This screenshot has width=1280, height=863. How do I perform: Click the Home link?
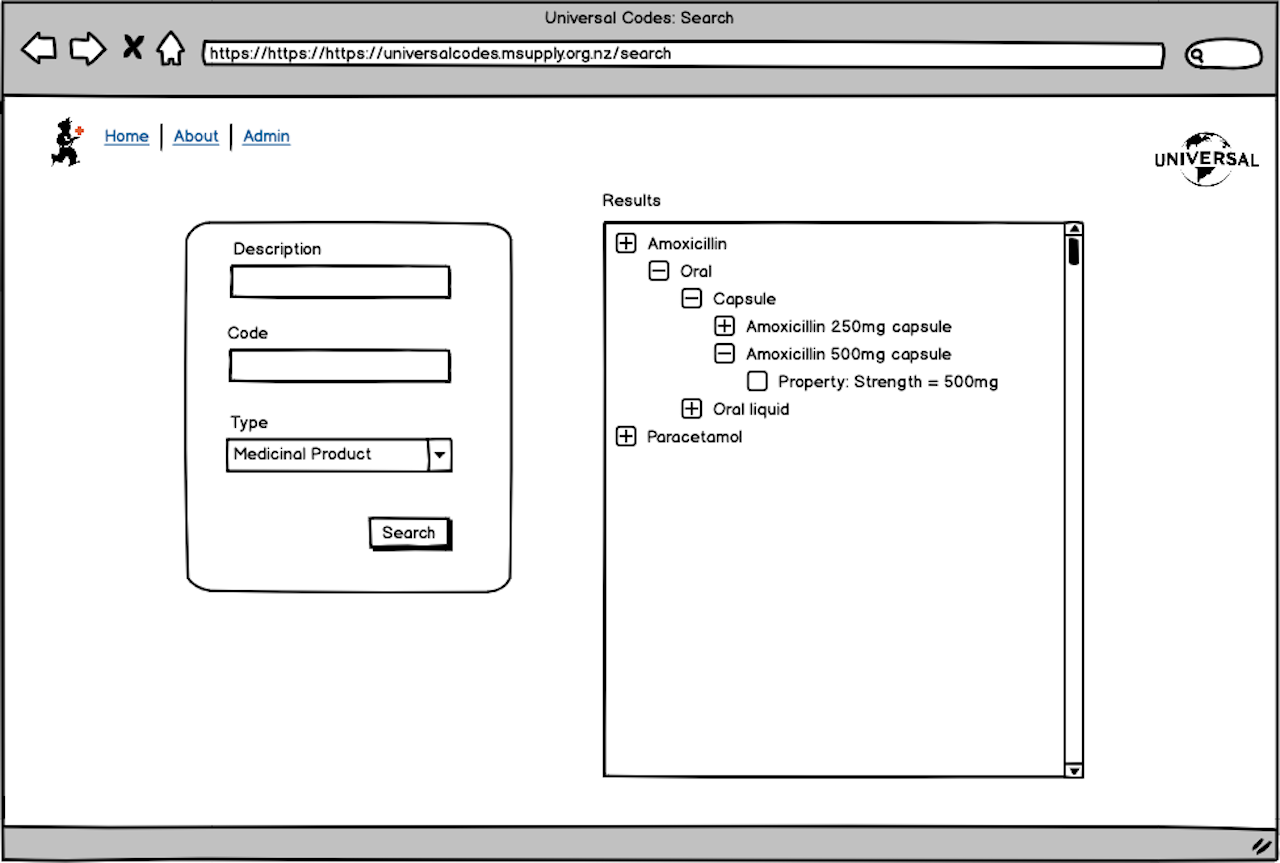tap(127, 136)
